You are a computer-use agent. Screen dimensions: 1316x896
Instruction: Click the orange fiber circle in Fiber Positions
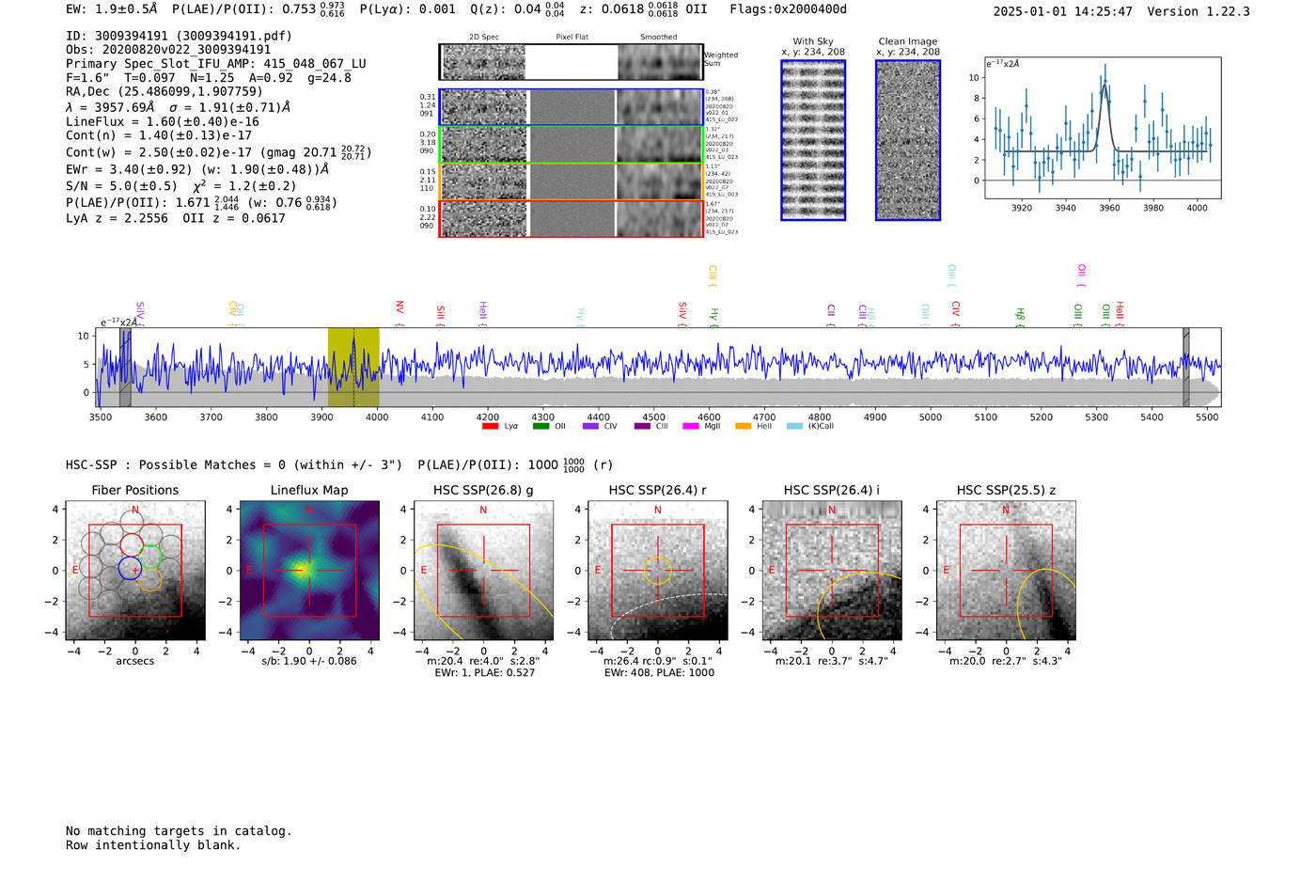coord(149,578)
